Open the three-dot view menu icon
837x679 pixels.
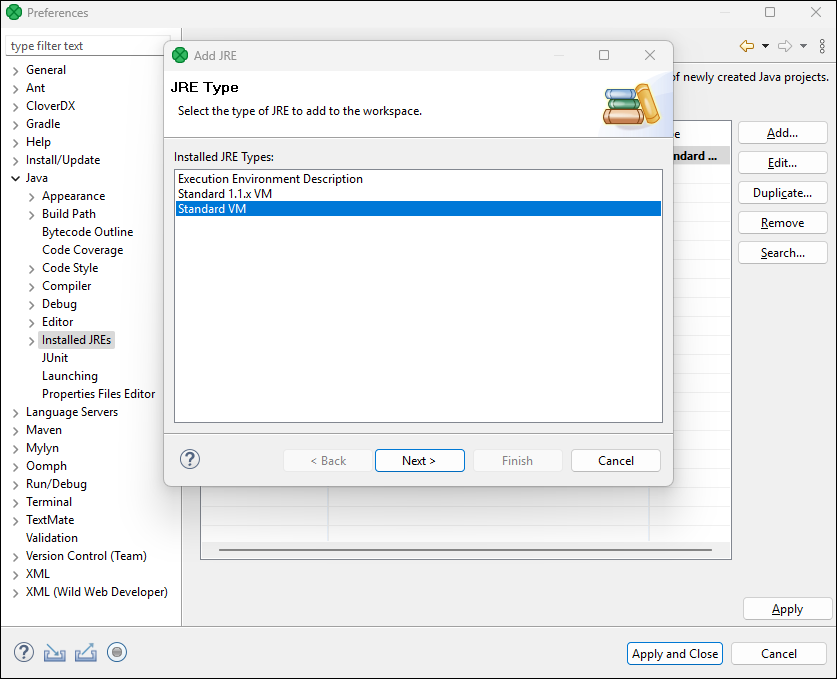tap(821, 46)
